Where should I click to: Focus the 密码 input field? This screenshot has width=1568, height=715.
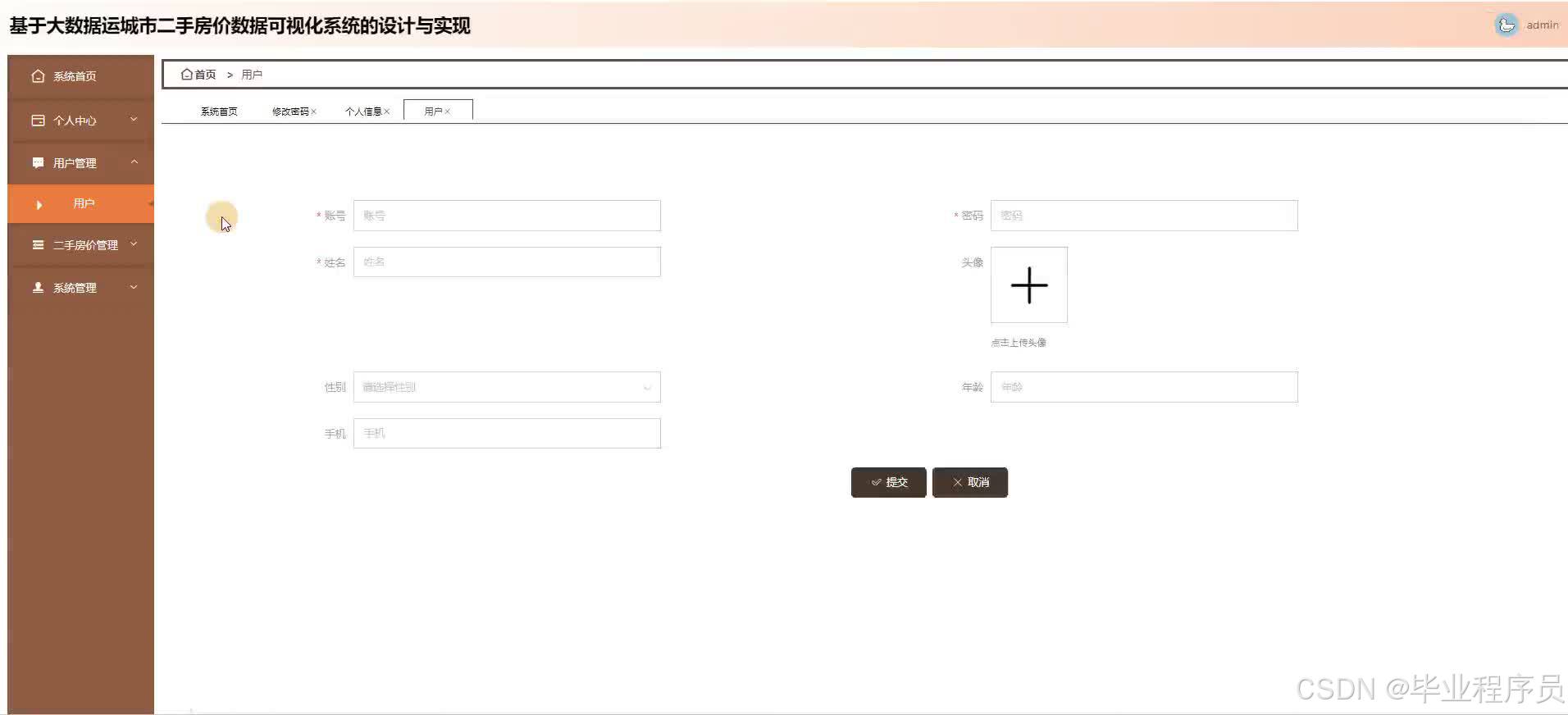click(1144, 216)
